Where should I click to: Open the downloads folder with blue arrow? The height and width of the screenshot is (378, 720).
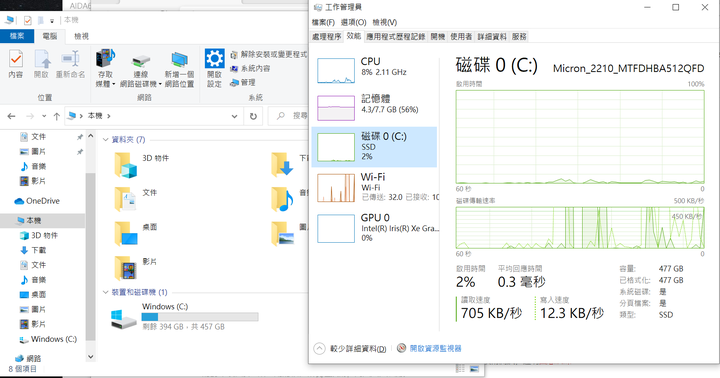[282, 165]
